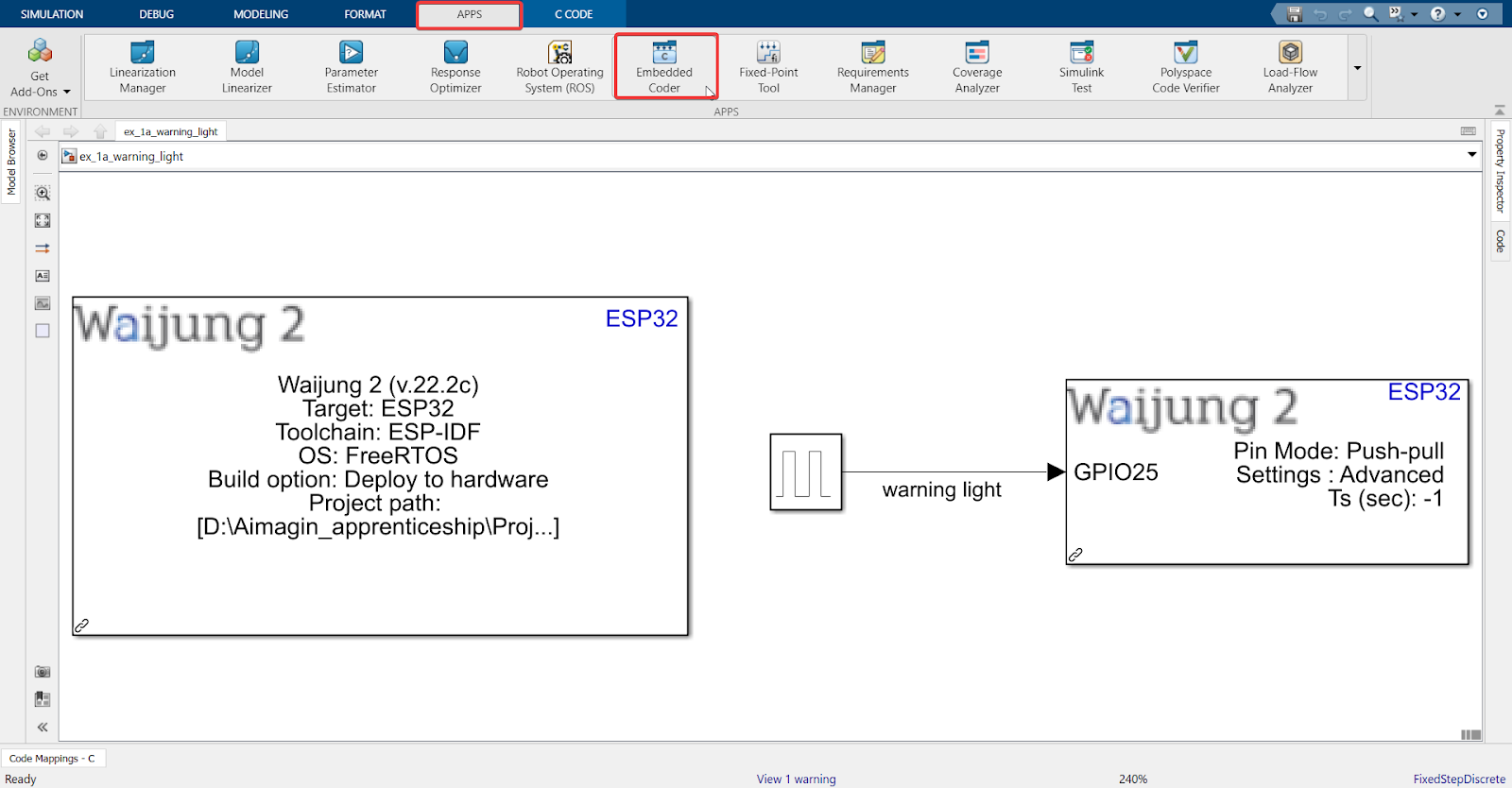1512x788 pixels.
Task: Add an annotation with the text tool
Action: coord(43,276)
